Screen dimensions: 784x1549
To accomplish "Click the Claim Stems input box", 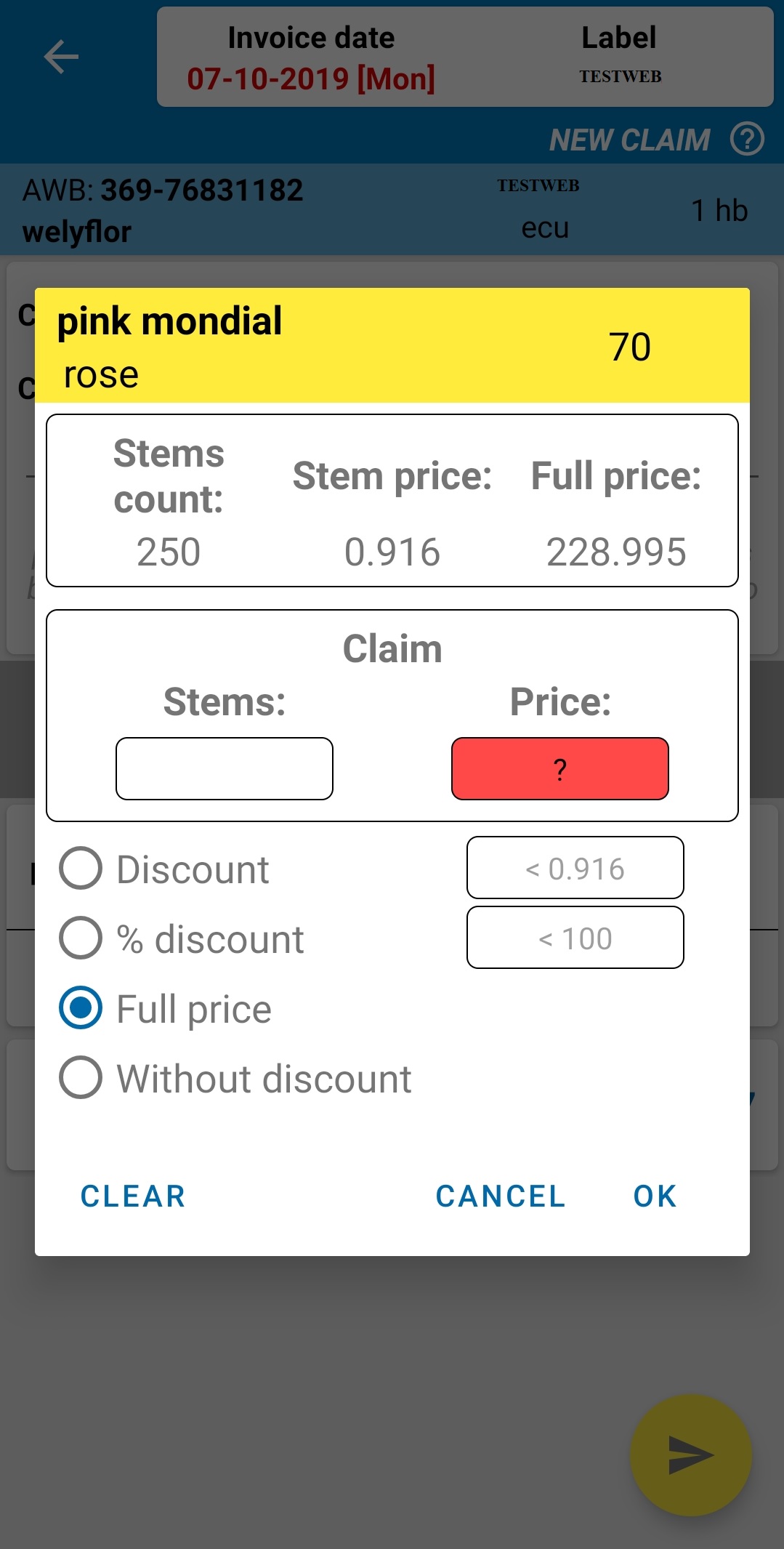I will (225, 769).
